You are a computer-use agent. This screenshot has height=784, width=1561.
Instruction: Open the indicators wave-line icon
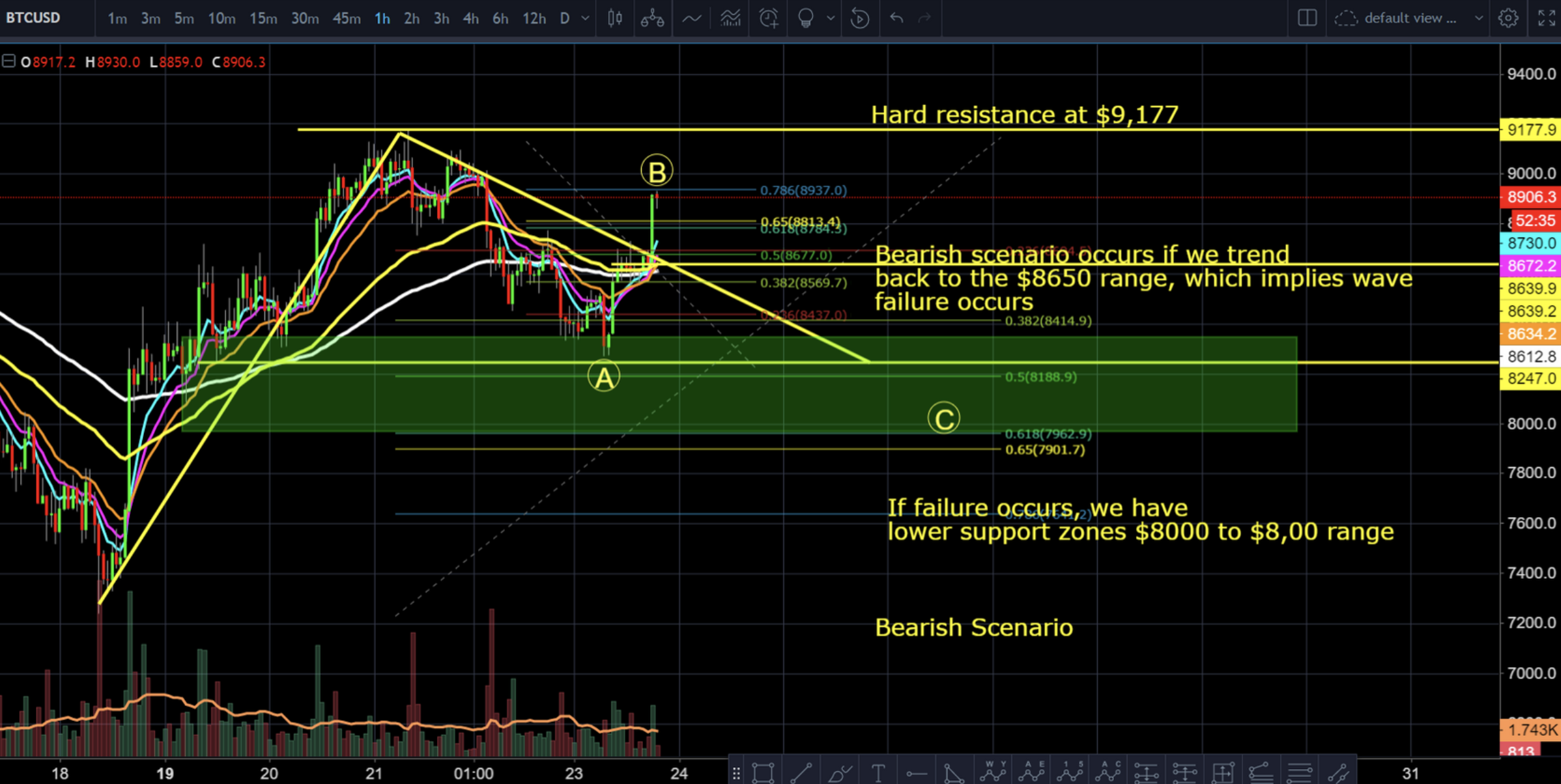pos(691,18)
